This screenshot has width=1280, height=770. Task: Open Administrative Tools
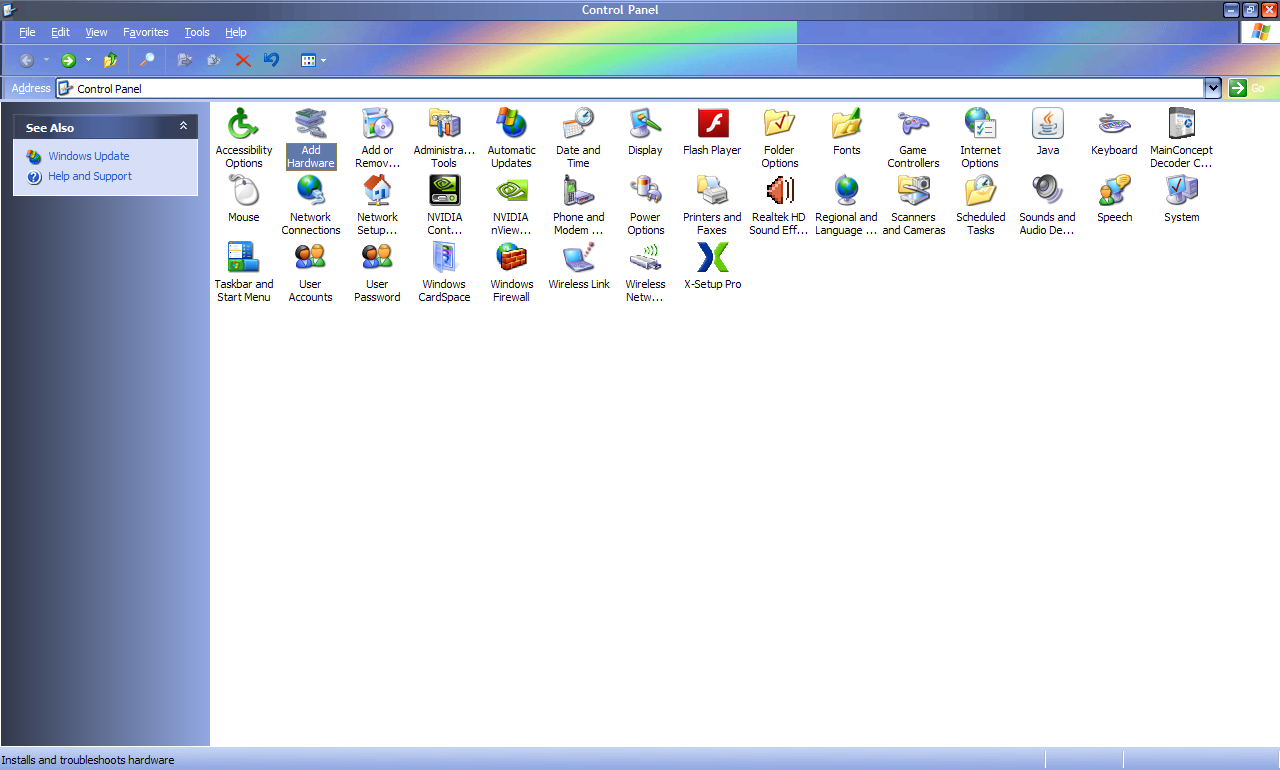pos(444,138)
